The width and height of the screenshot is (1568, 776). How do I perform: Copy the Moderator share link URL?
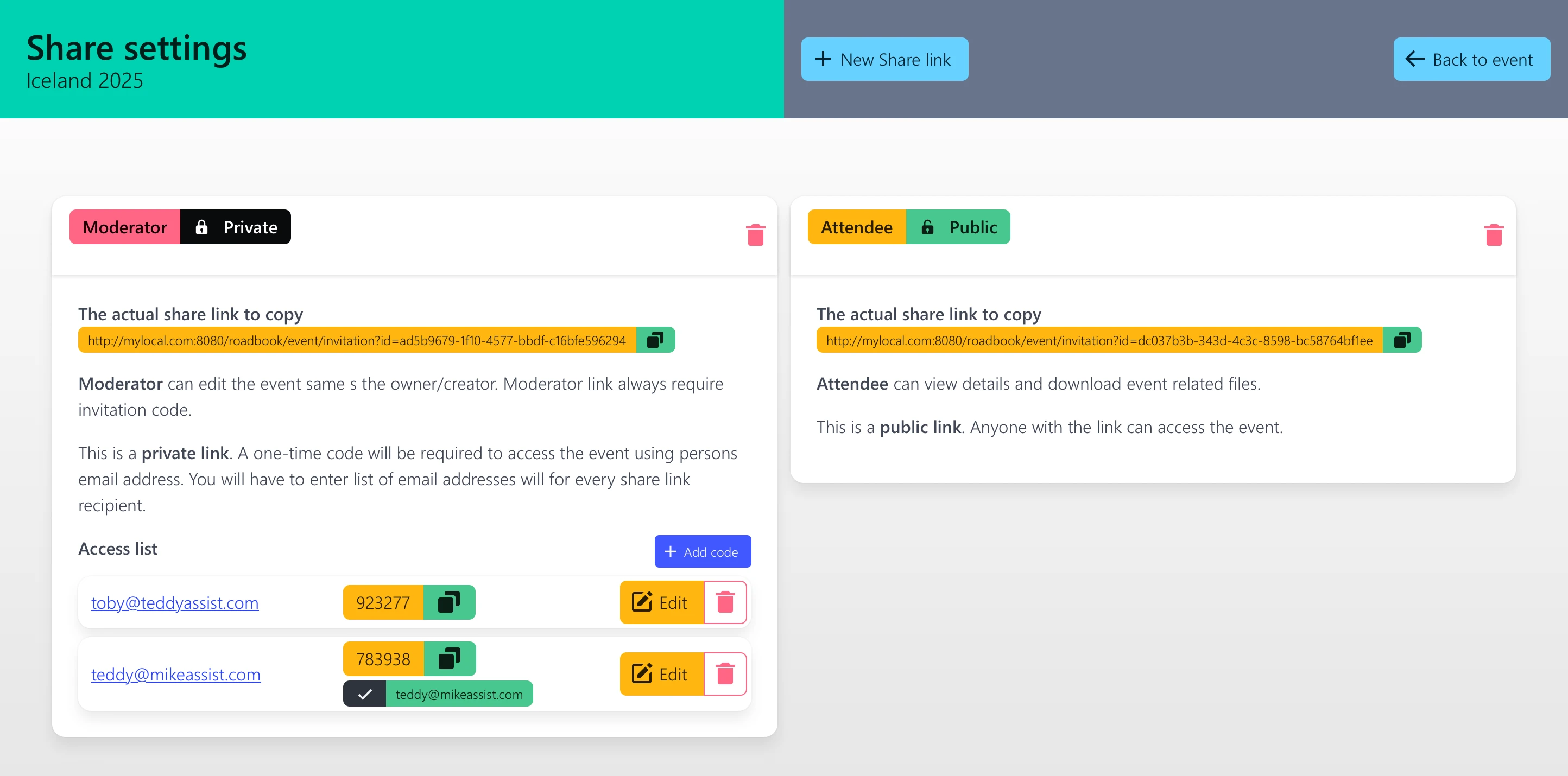click(x=655, y=340)
